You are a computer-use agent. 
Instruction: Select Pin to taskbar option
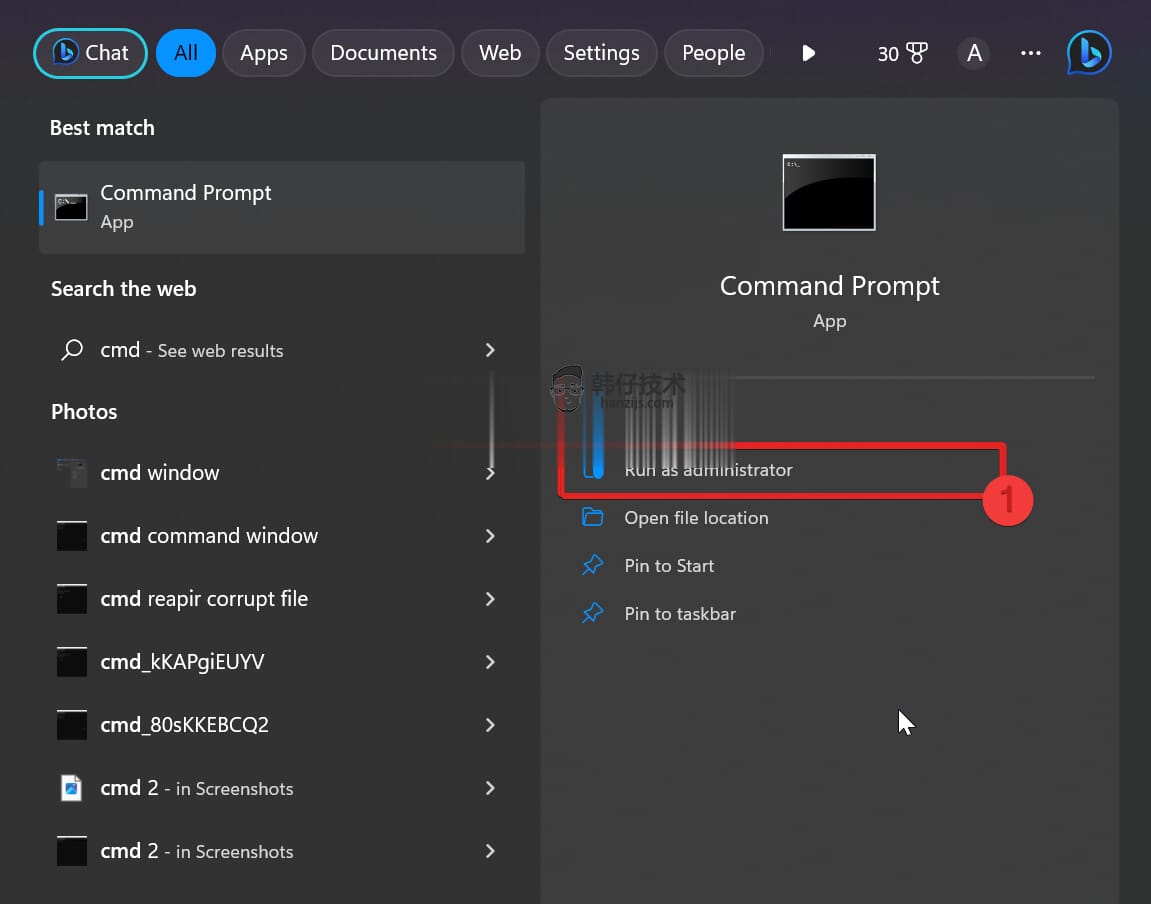click(680, 614)
